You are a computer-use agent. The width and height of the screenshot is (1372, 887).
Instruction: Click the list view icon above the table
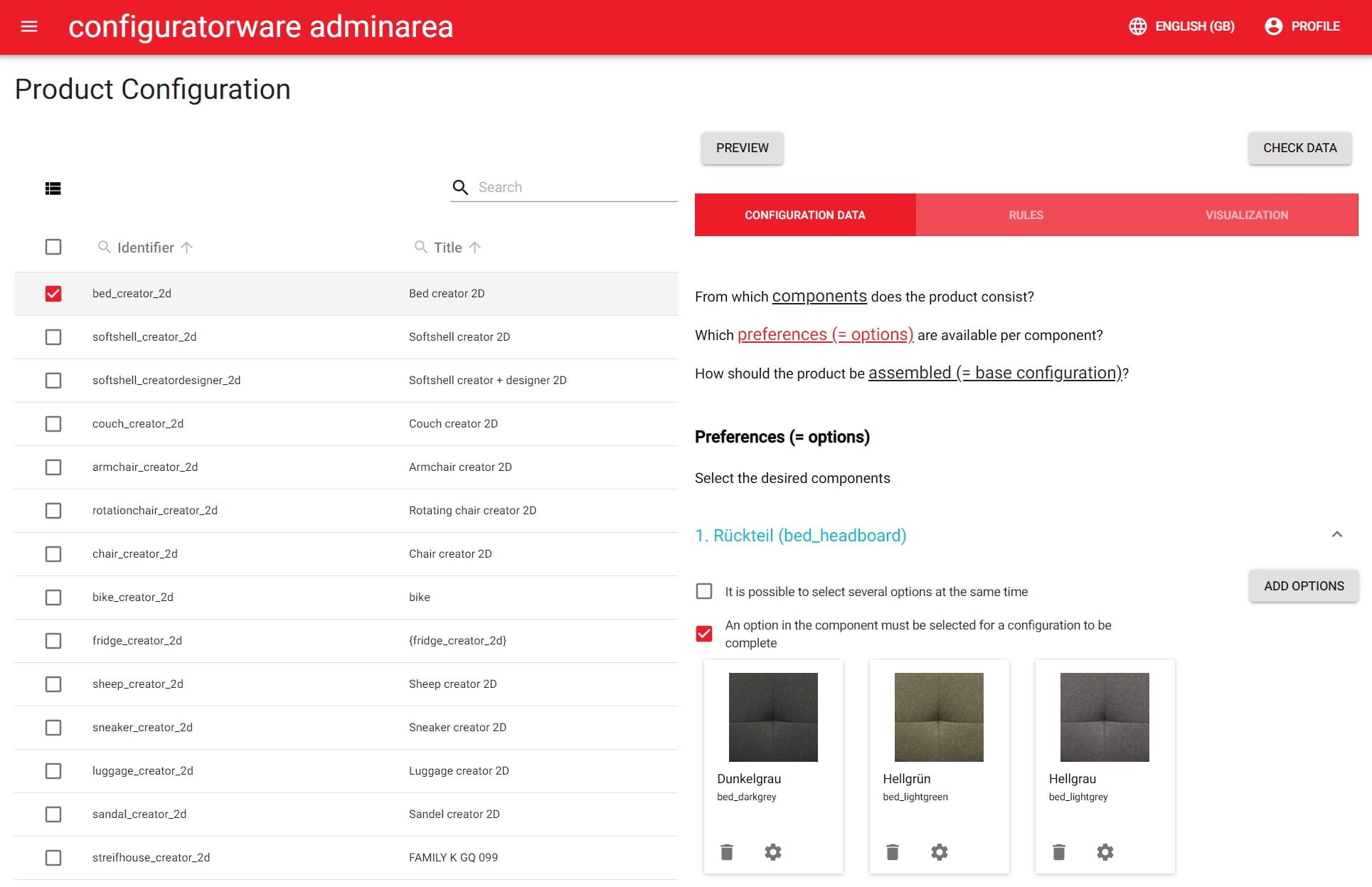click(53, 188)
